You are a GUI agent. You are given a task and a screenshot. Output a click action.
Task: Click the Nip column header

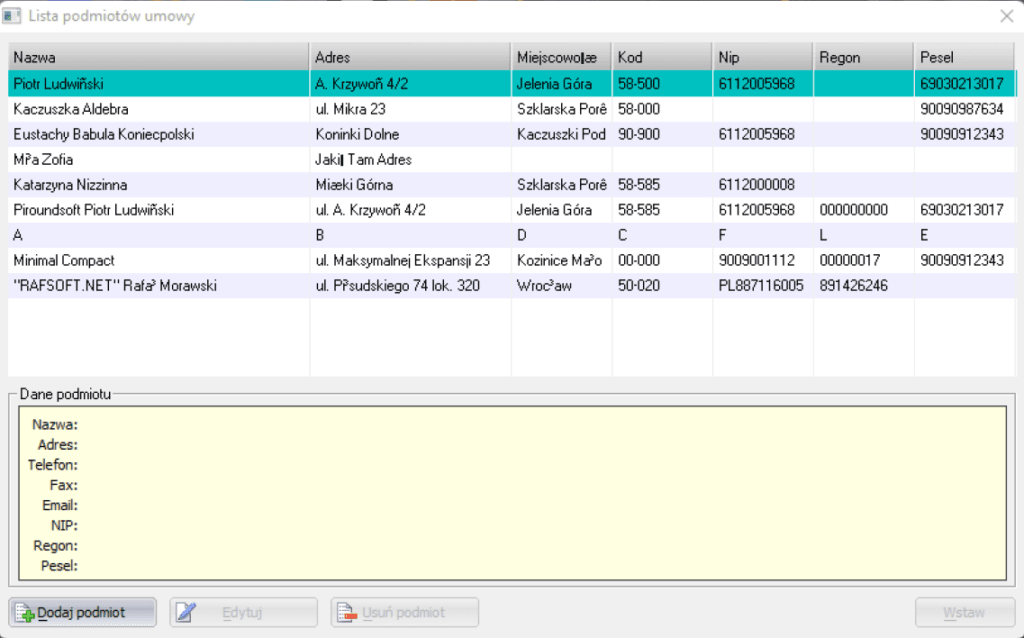tap(762, 57)
